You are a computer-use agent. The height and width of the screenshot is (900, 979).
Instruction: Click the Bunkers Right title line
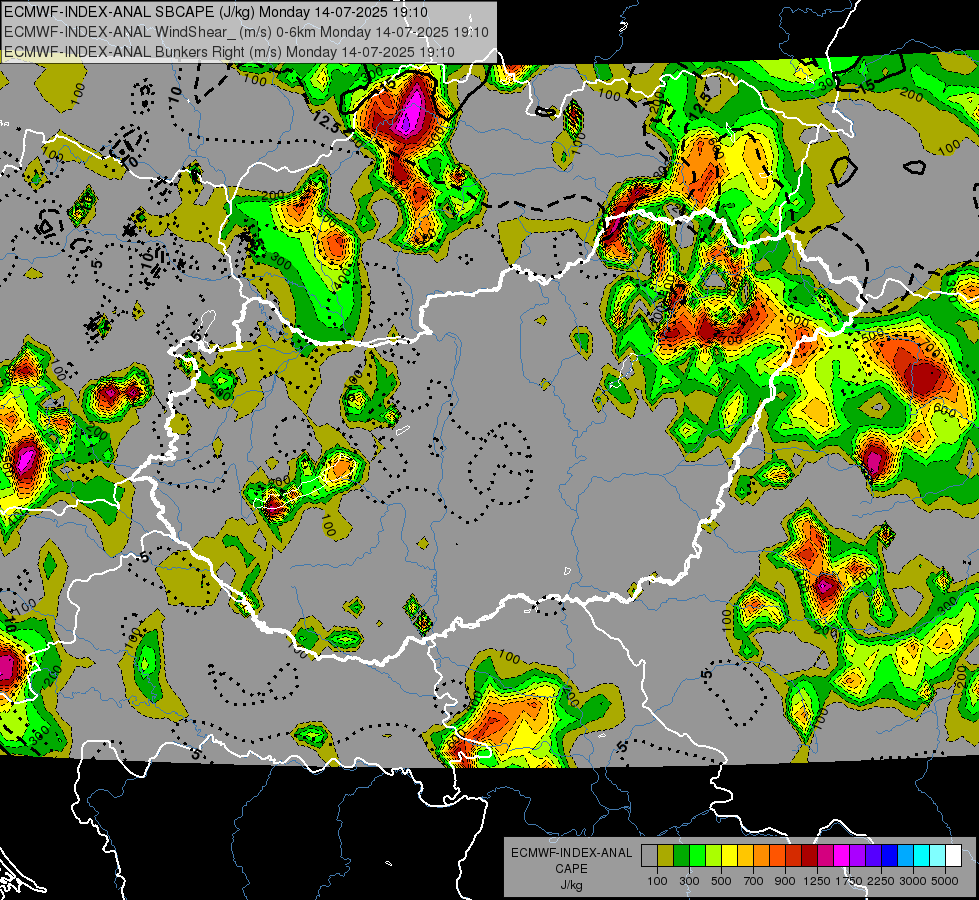[229, 52]
